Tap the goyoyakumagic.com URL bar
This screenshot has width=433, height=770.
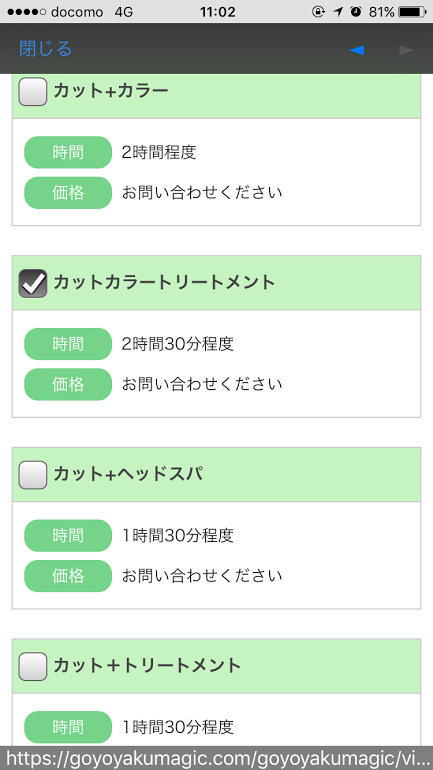(x=216, y=758)
